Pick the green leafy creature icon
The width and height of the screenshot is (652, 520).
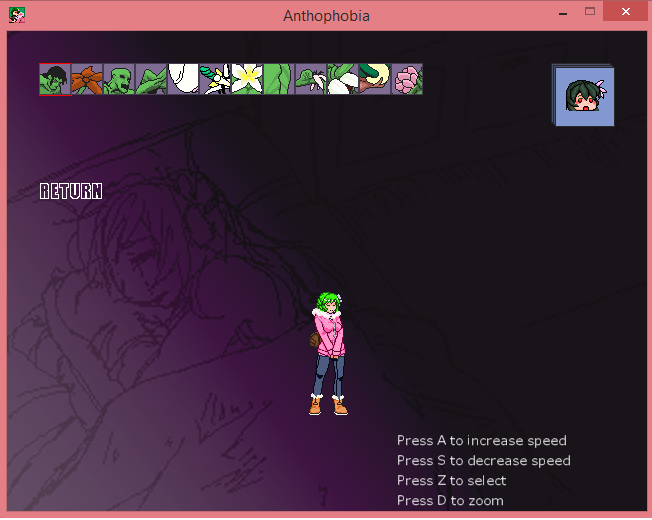pos(151,80)
